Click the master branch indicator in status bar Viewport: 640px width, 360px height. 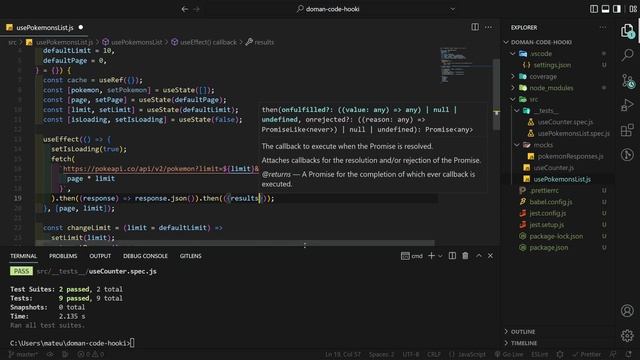pos(23,354)
